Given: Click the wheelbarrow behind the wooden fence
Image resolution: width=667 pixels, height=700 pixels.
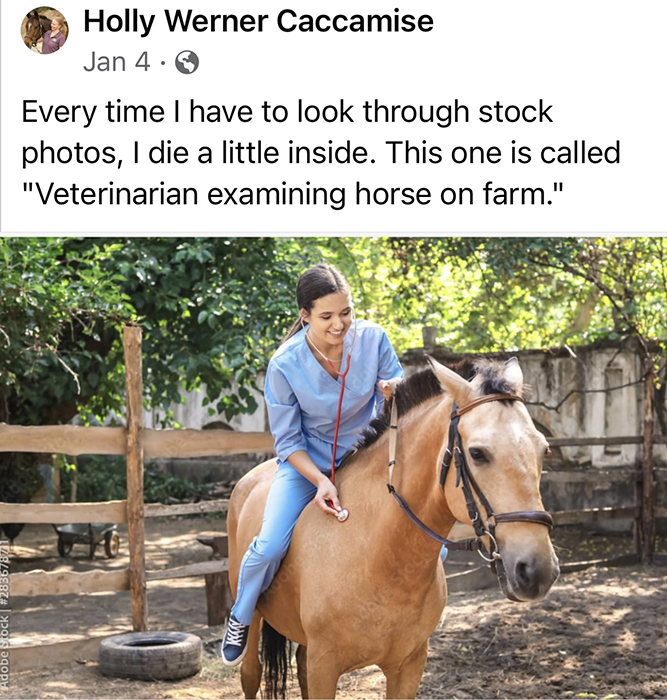Looking at the screenshot, I should (87, 539).
